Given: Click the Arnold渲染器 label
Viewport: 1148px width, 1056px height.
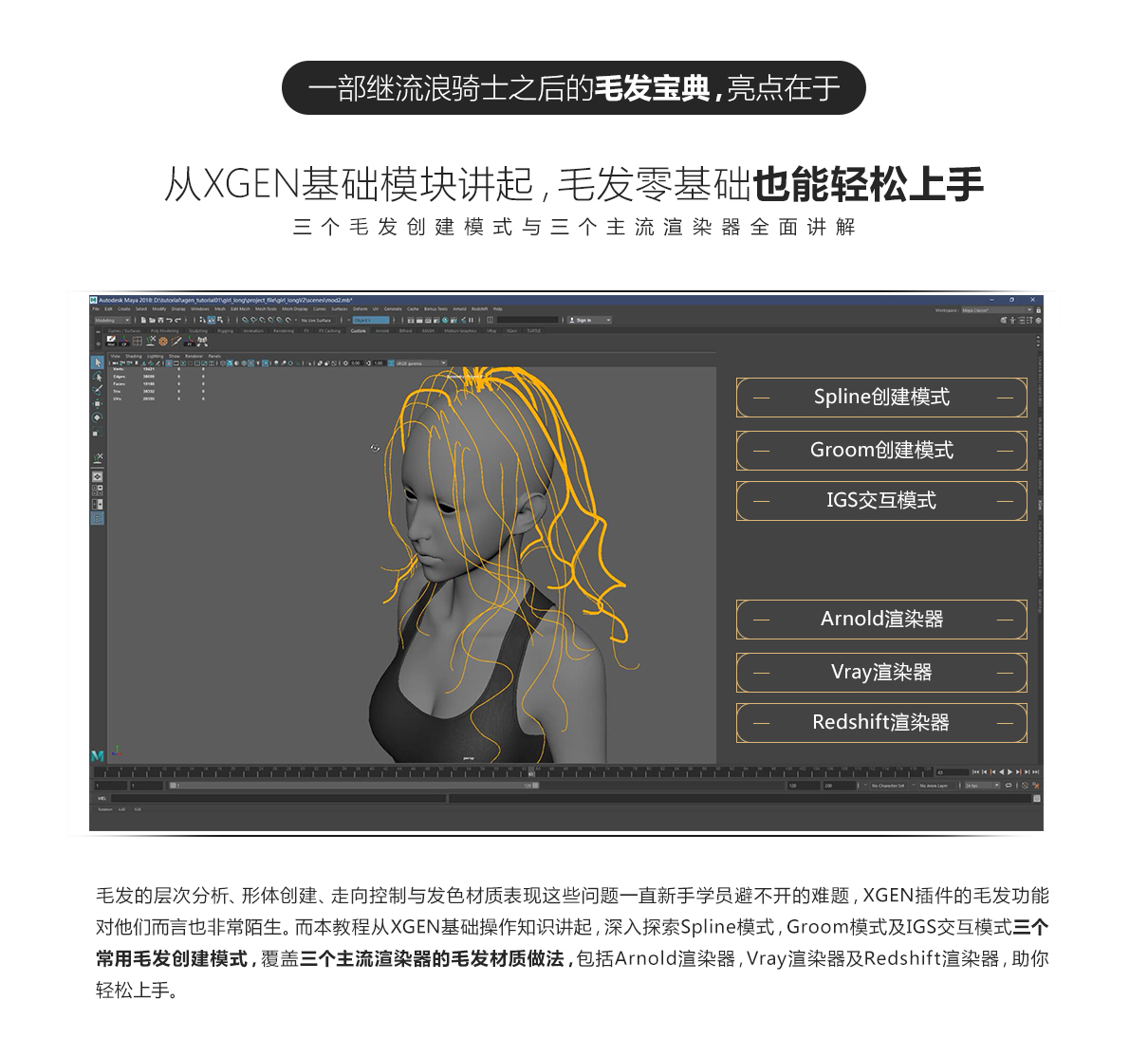Looking at the screenshot, I should (x=881, y=619).
